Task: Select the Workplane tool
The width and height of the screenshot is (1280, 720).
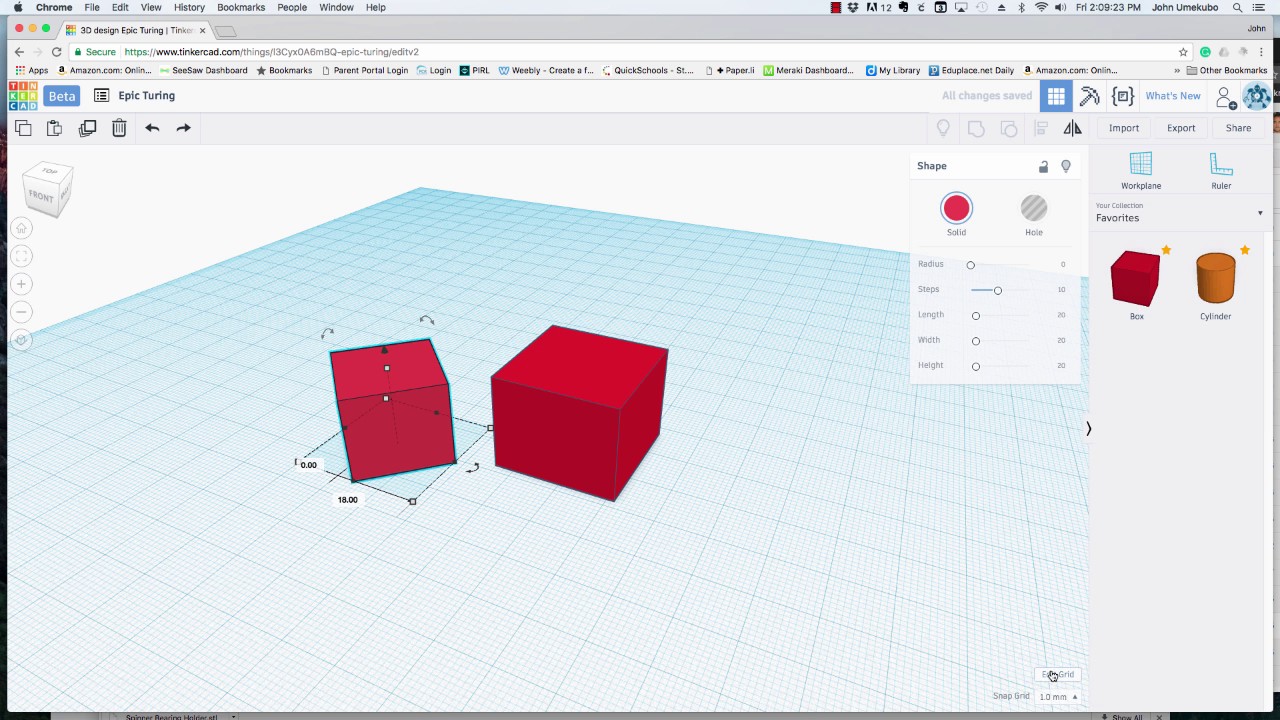Action: 1141,171
